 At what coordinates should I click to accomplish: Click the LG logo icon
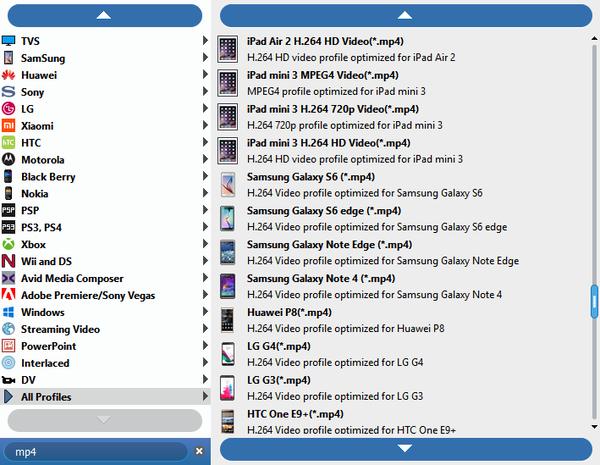[8, 109]
